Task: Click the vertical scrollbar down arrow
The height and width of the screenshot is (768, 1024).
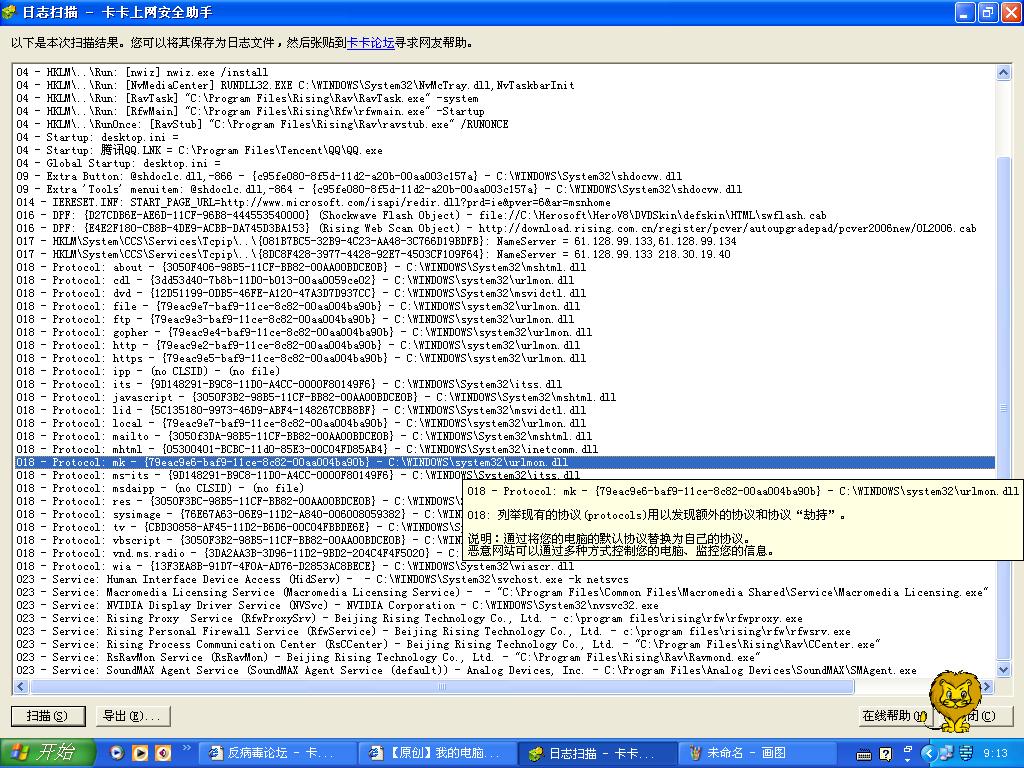Action: (1004, 670)
